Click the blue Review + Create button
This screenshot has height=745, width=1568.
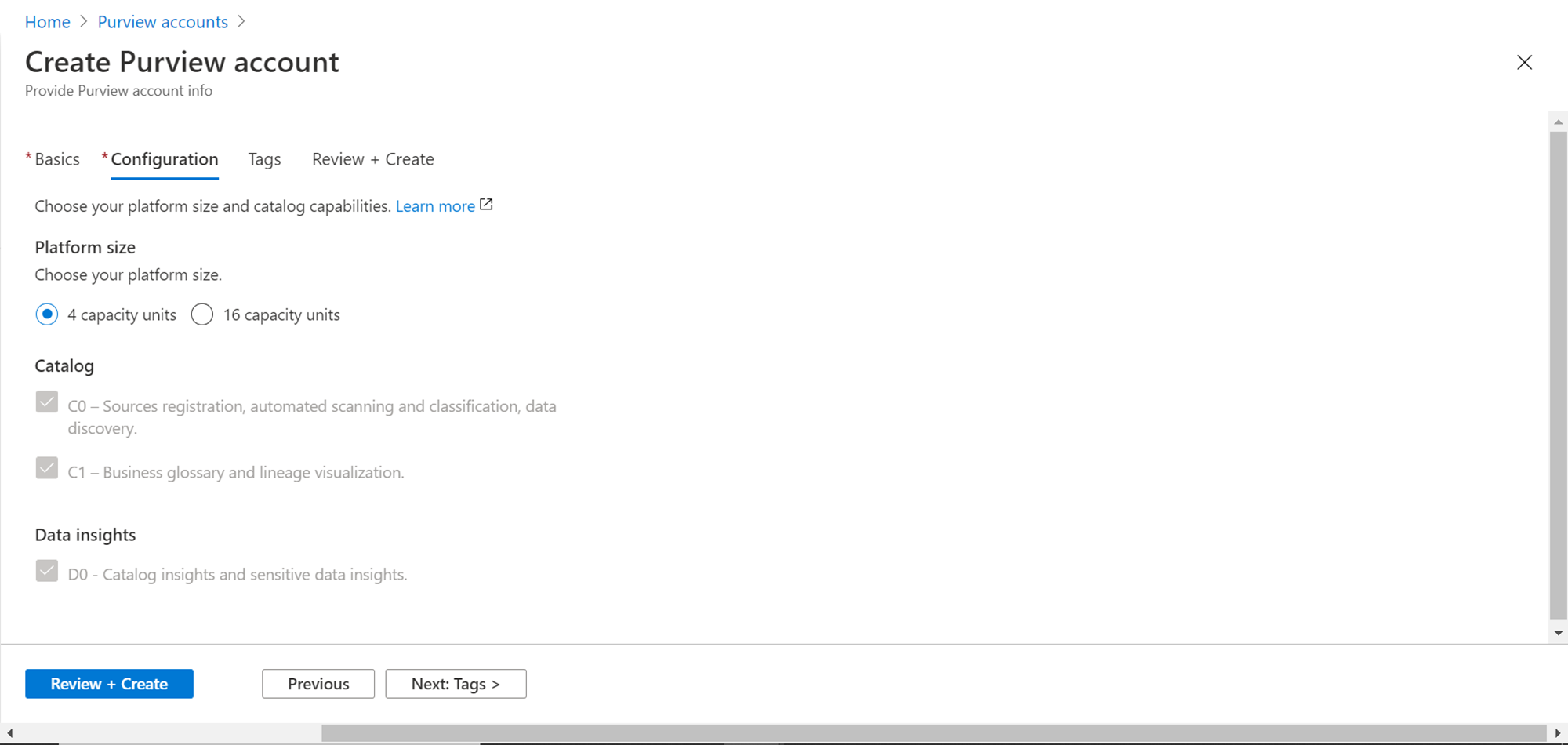coord(109,684)
